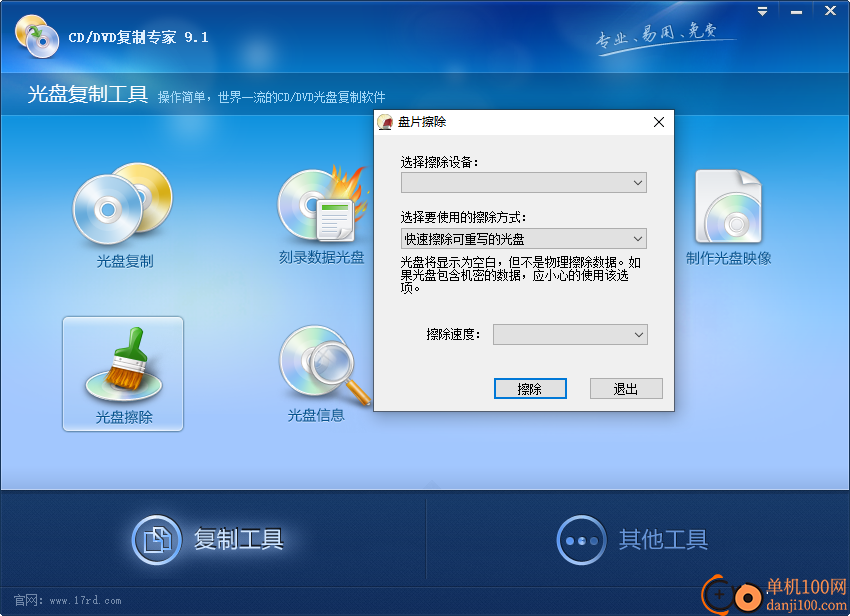Close the 盘片擦除 dialog

(x=659, y=122)
